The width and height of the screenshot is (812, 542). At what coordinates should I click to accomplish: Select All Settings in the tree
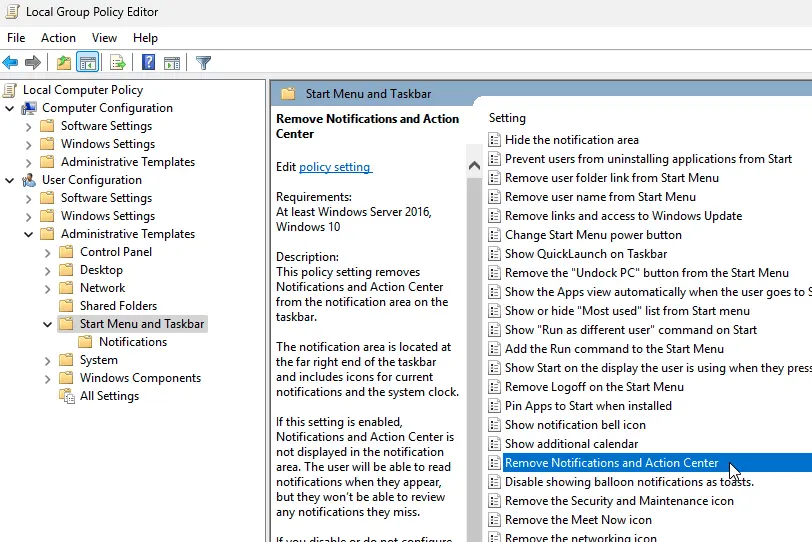pos(109,396)
